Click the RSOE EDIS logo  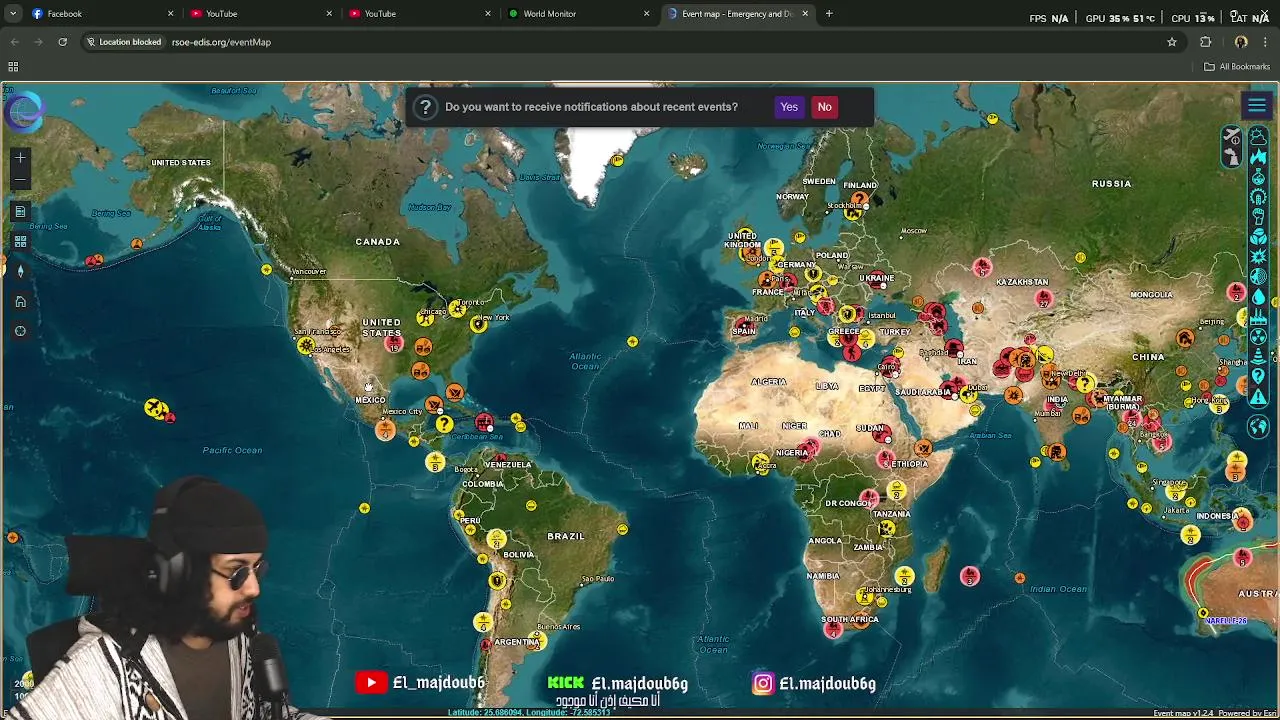coord(24,110)
